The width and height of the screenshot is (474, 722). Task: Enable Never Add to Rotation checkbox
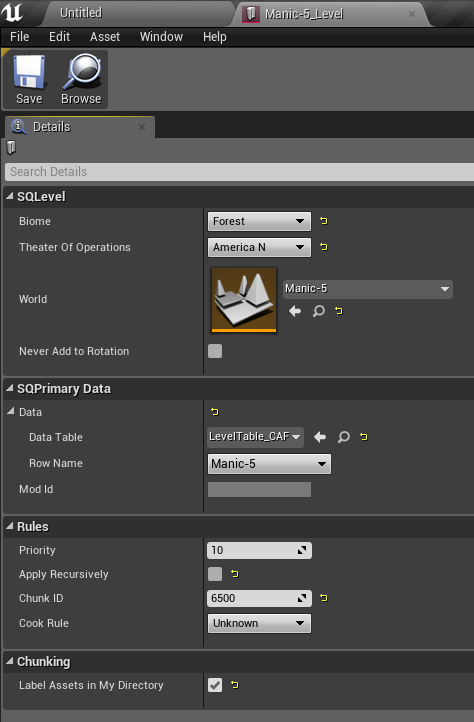215,351
